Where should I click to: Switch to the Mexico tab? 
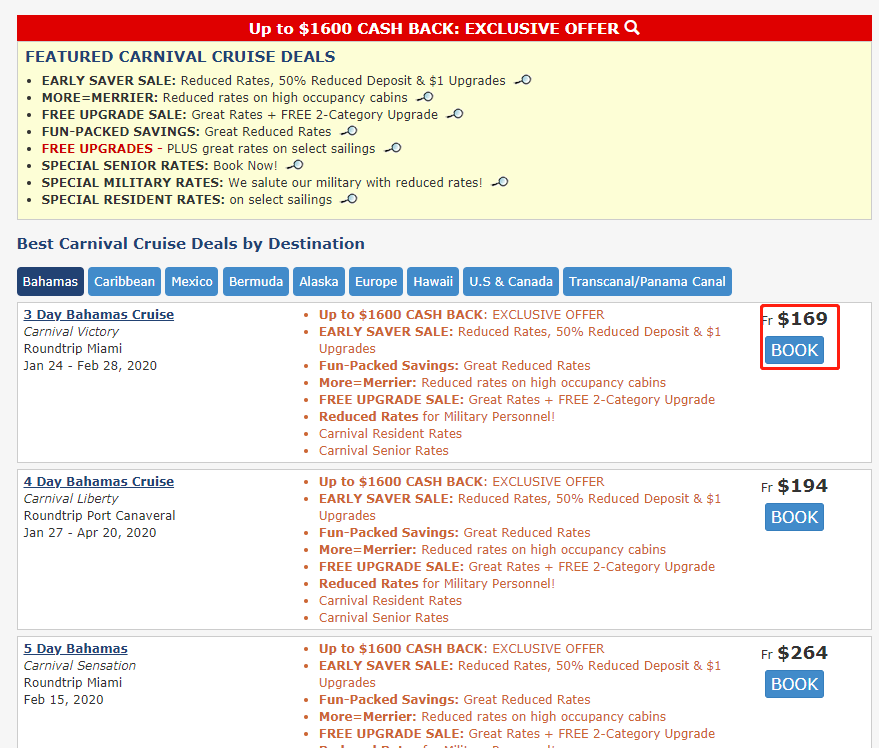(x=192, y=281)
